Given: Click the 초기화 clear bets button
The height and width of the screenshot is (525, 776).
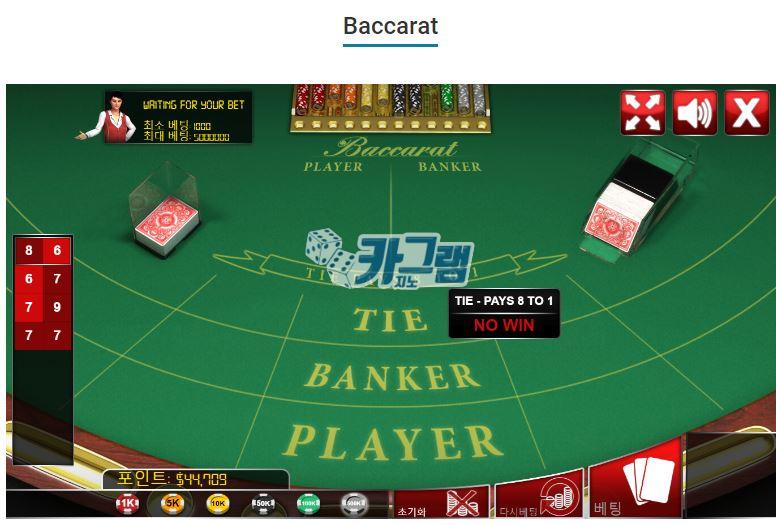Looking at the screenshot, I should [x=441, y=502].
